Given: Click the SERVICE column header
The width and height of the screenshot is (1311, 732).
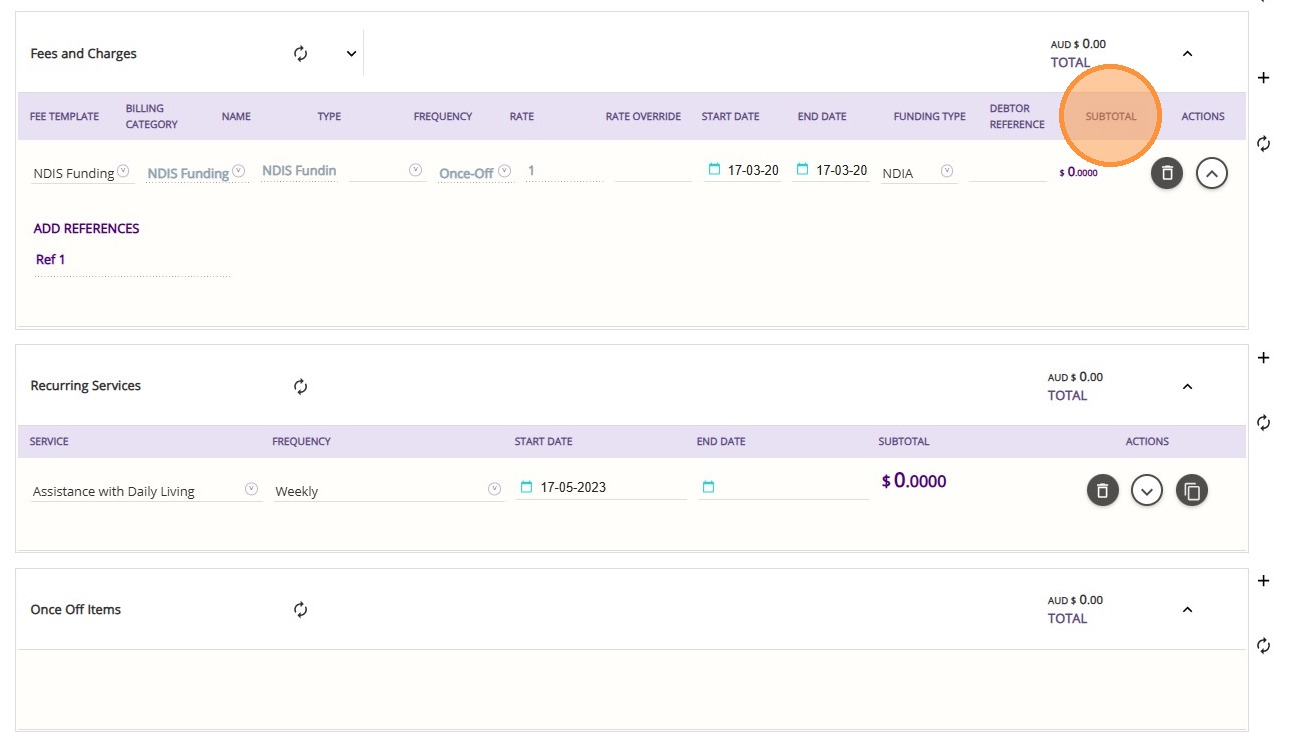Looking at the screenshot, I should point(49,441).
